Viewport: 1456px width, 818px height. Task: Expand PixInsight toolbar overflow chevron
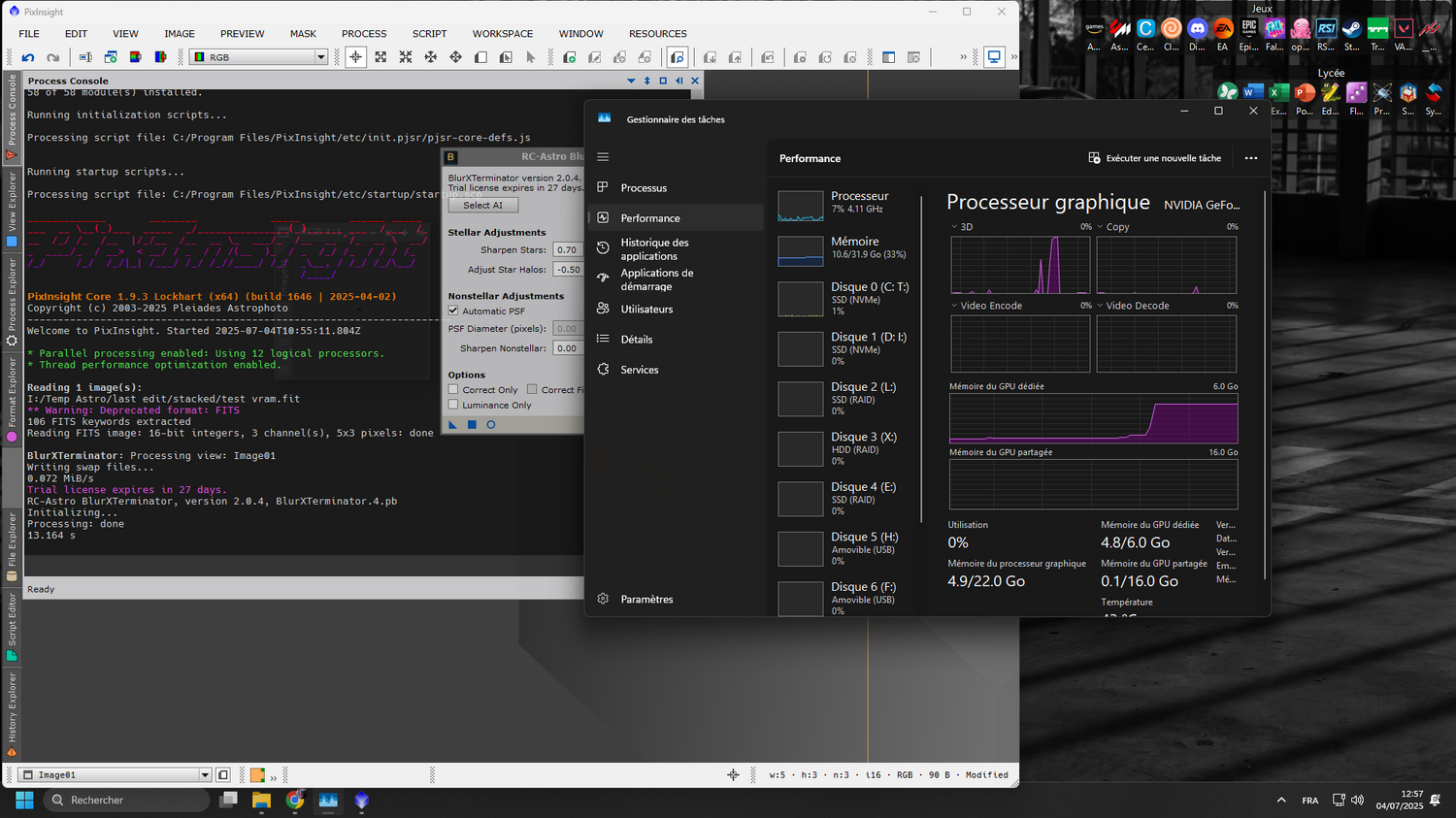[963, 57]
